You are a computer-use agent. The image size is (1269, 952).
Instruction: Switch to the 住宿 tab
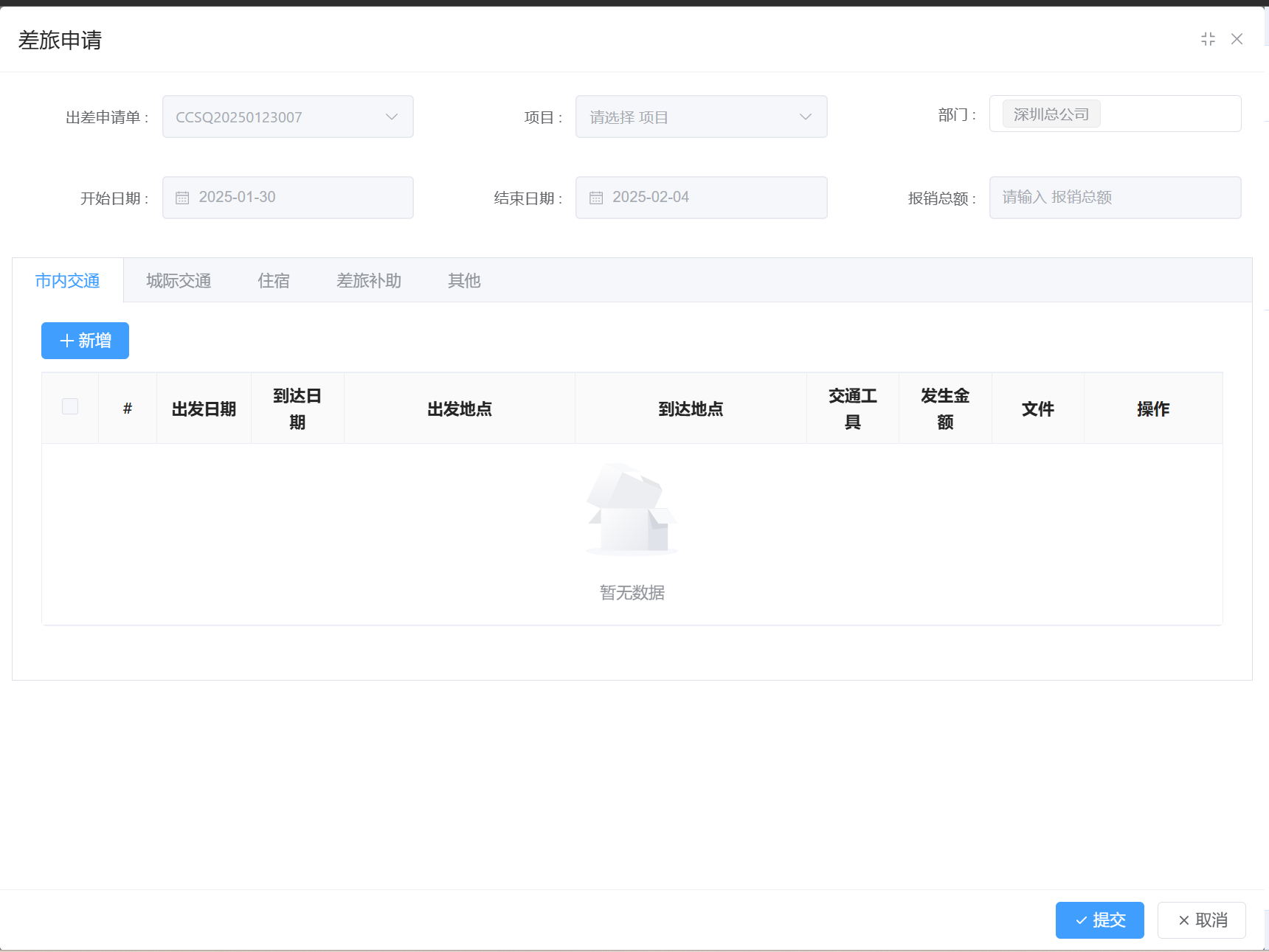coord(274,281)
